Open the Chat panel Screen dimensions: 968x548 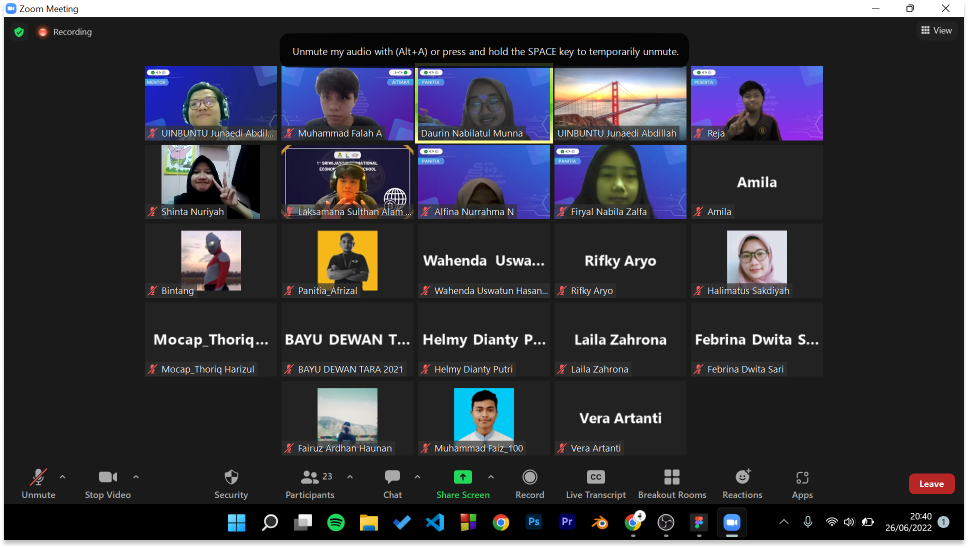[x=392, y=478]
